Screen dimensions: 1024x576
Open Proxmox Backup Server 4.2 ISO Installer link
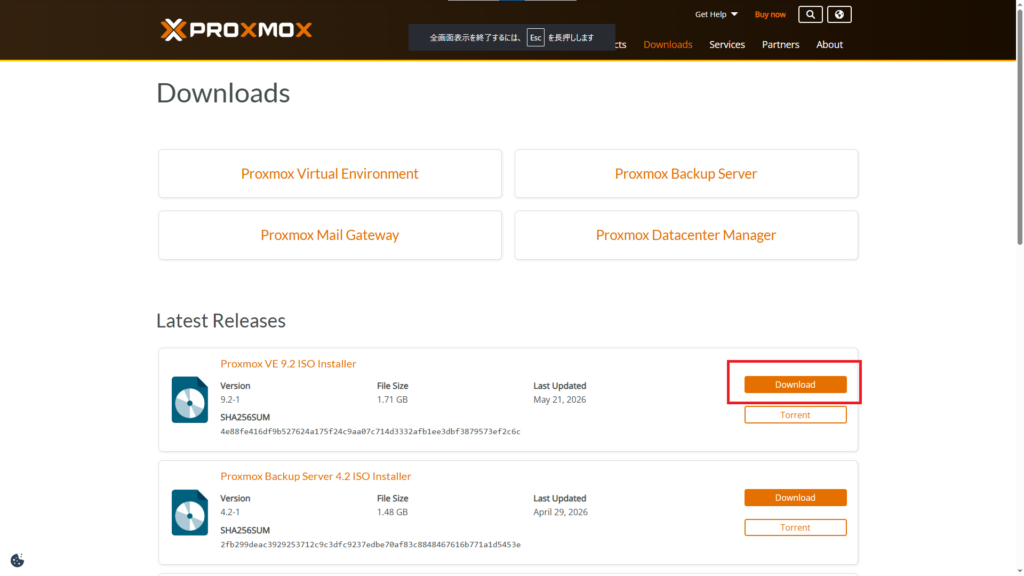(315, 476)
